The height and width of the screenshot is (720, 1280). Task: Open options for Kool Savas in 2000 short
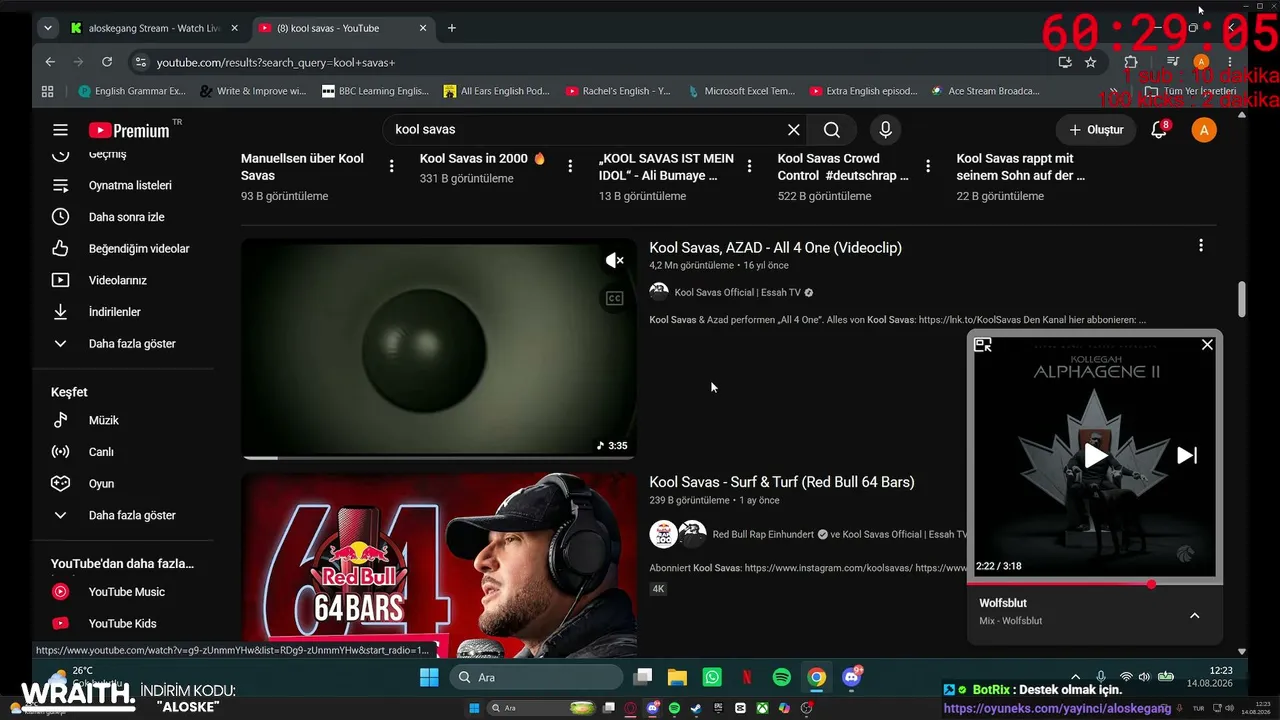[570, 166]
